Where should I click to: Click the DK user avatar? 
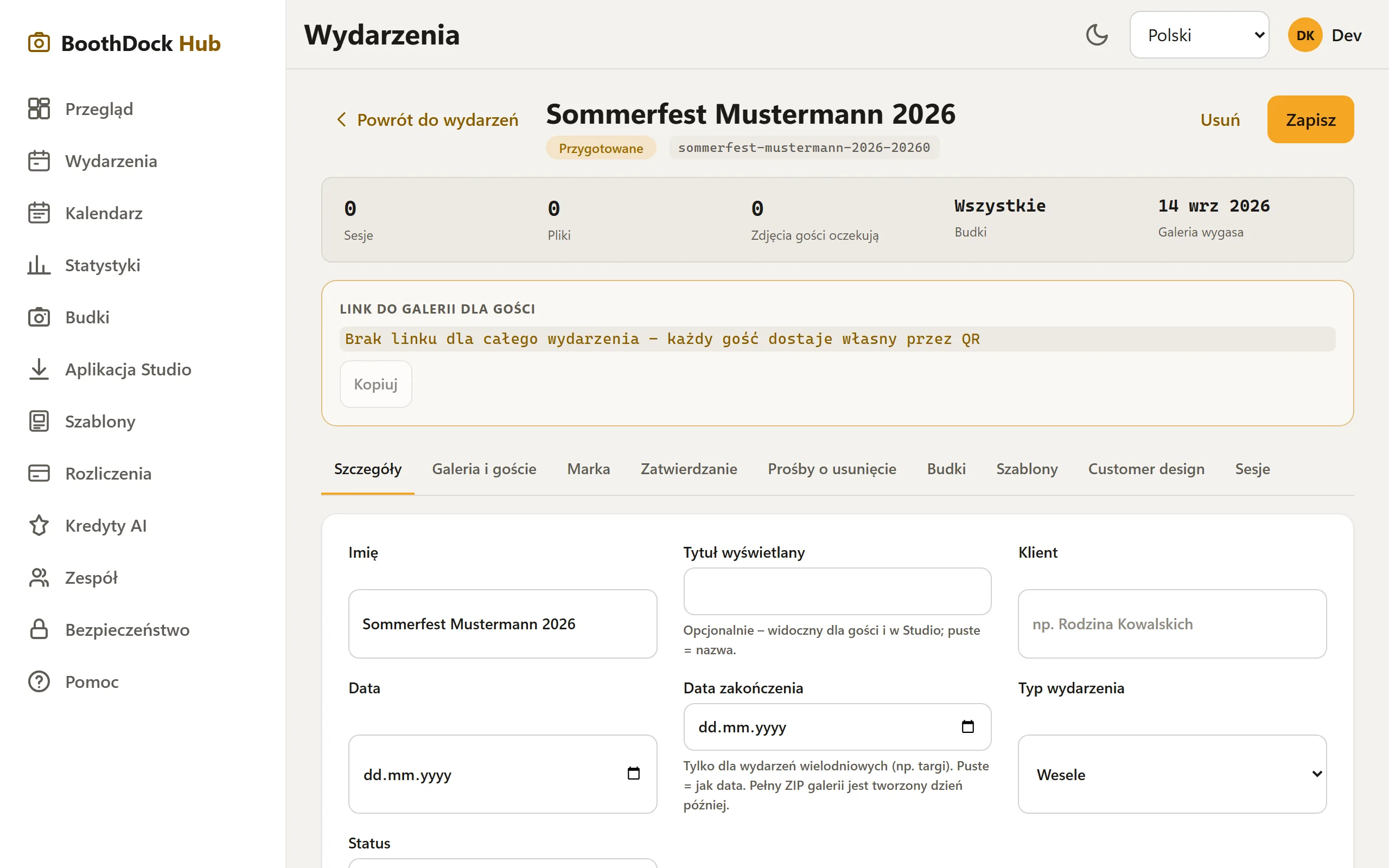pyautogui.click(x=1304, y=35)
